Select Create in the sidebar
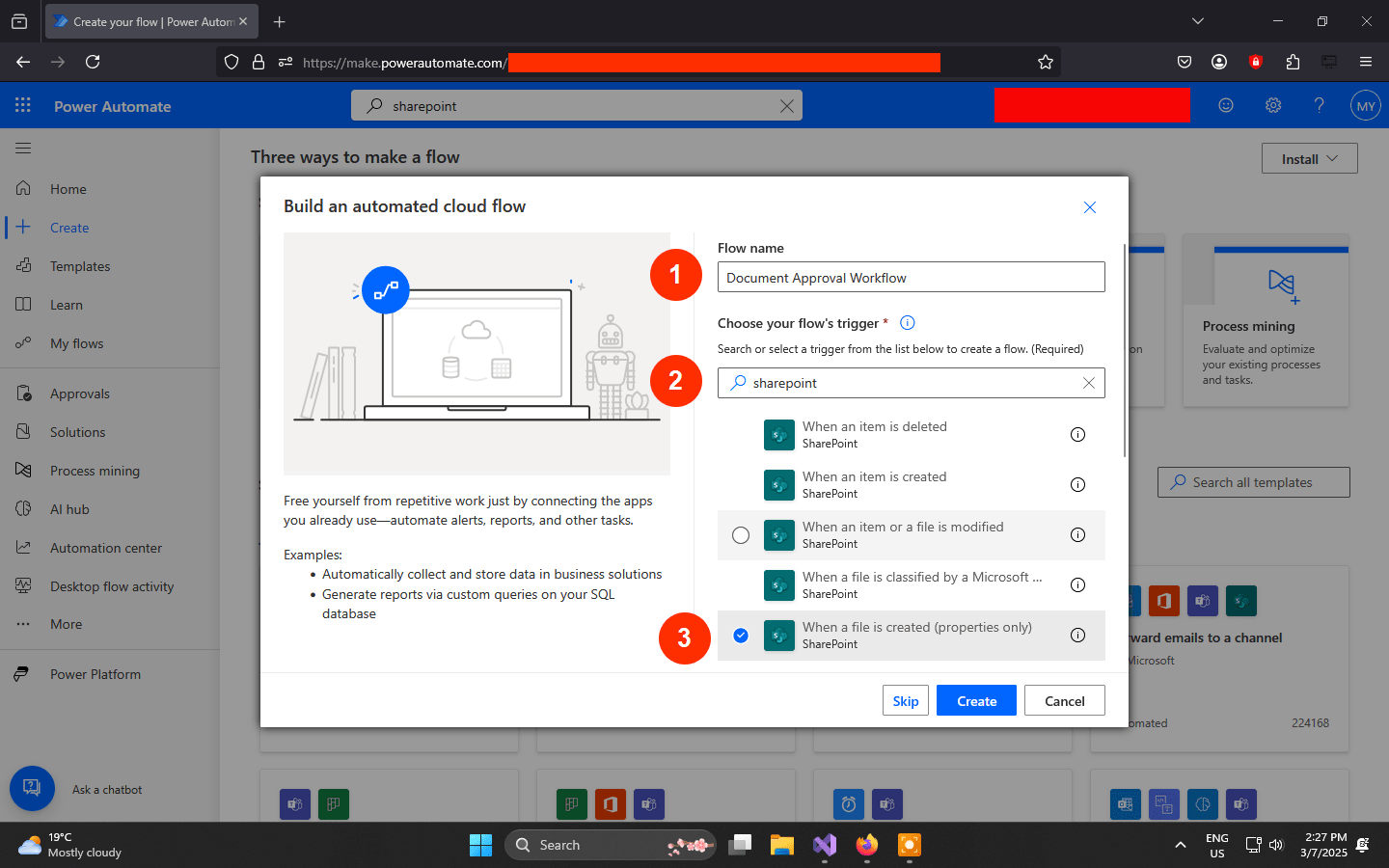 [x=69, y=228]
